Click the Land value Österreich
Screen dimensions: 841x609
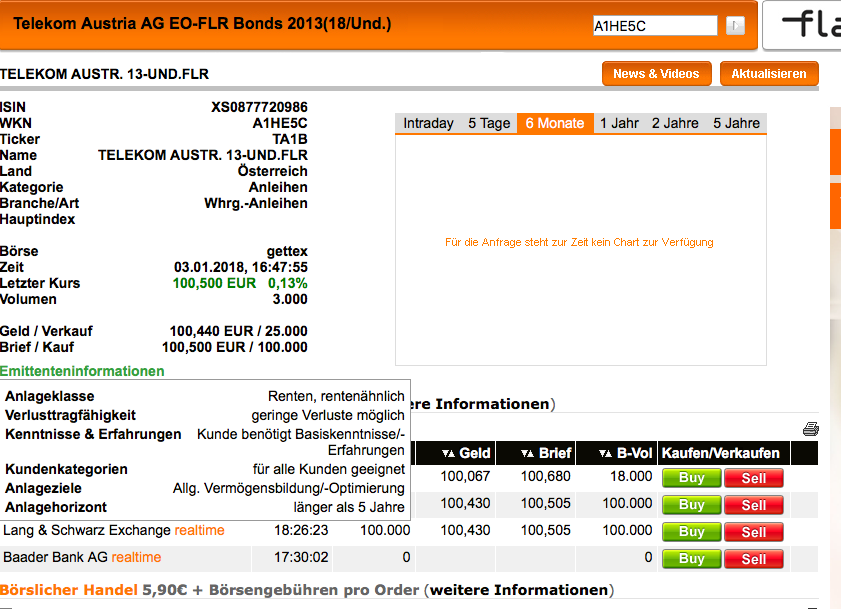coord(273,171)
